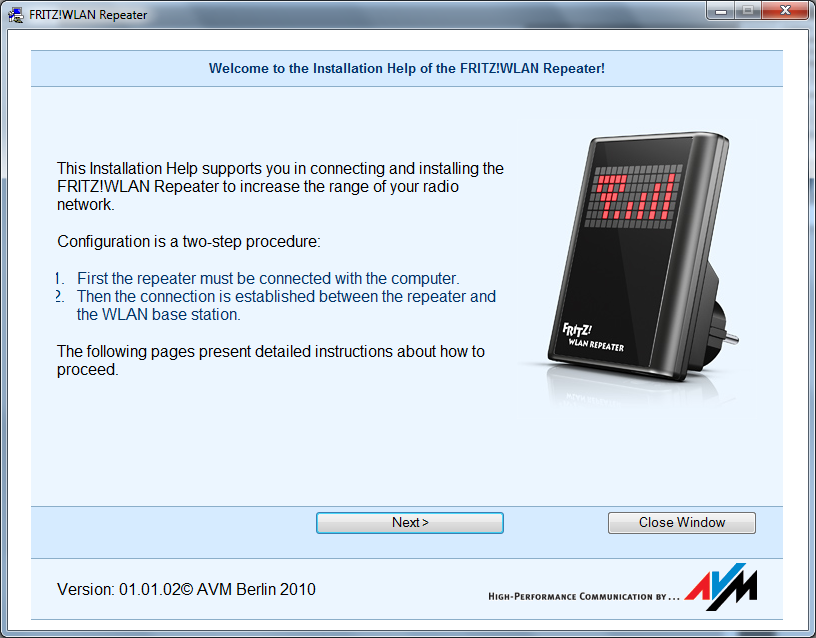Click step 1 about connecting to the computer
816x638 pixels.
pos(267,278)
